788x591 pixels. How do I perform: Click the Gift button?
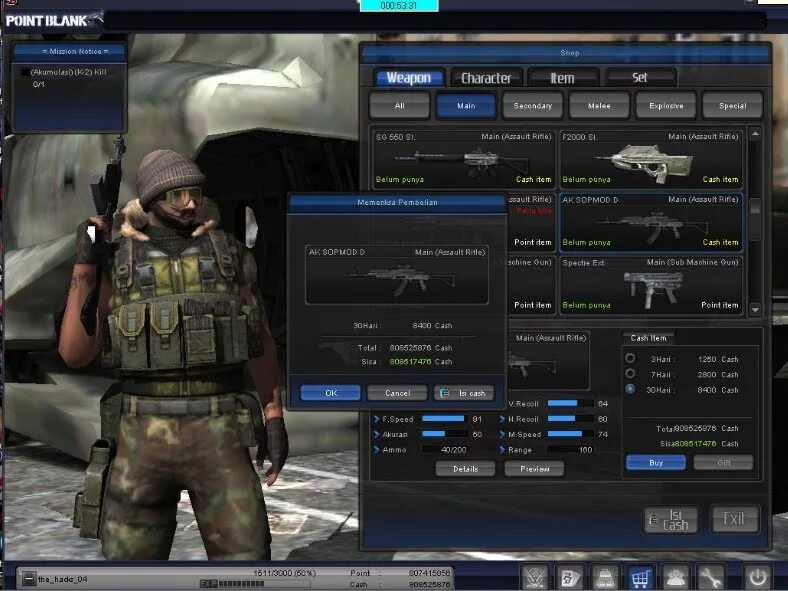coord(723,462)
